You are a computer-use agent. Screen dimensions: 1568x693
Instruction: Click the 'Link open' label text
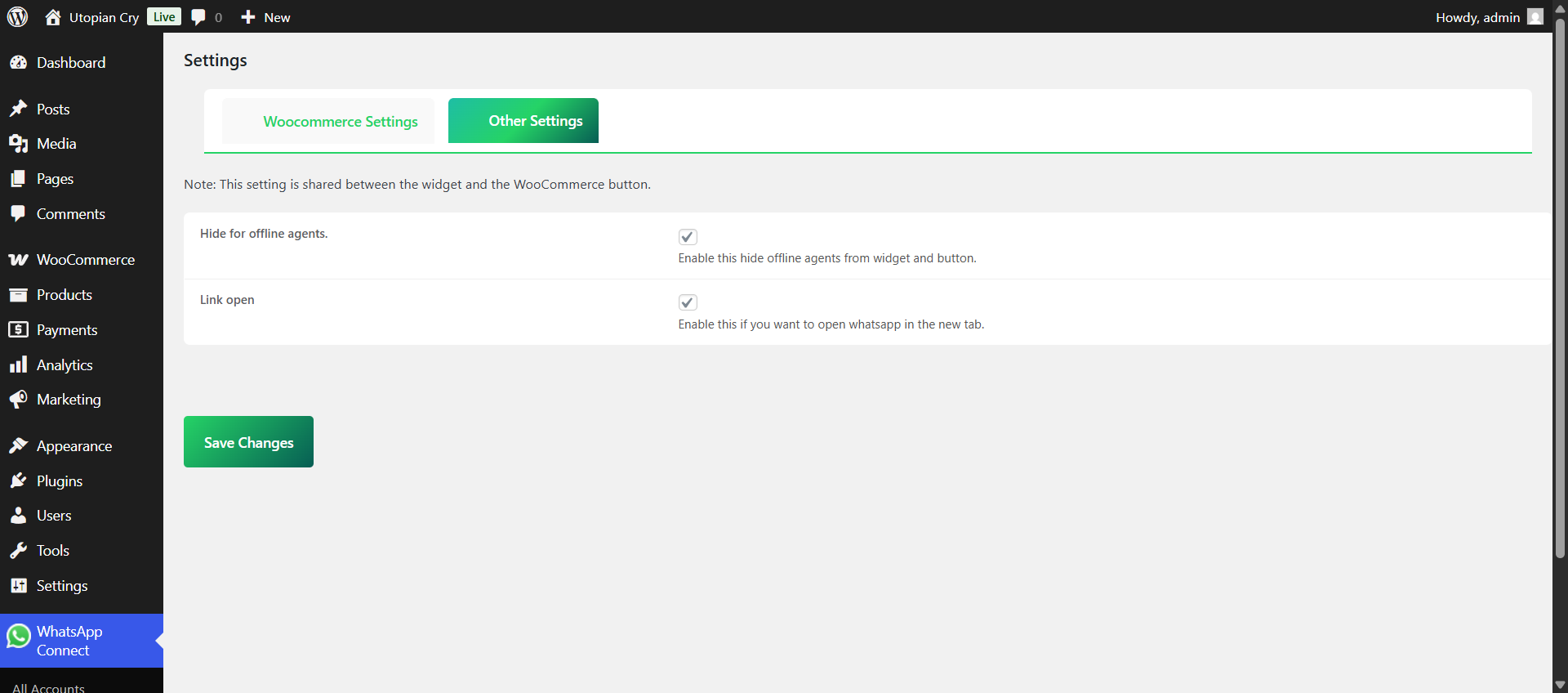pyautogui.click(x=227, y=300)
